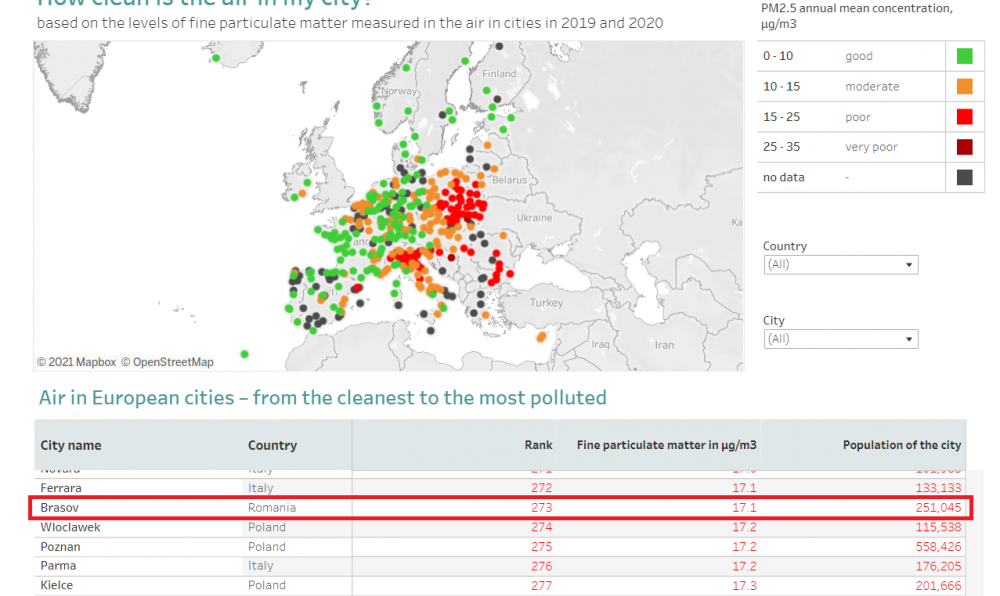Select the dark red 'very poor' swatch
Viewport: 1000px width, 596px height.
[964, 147]
